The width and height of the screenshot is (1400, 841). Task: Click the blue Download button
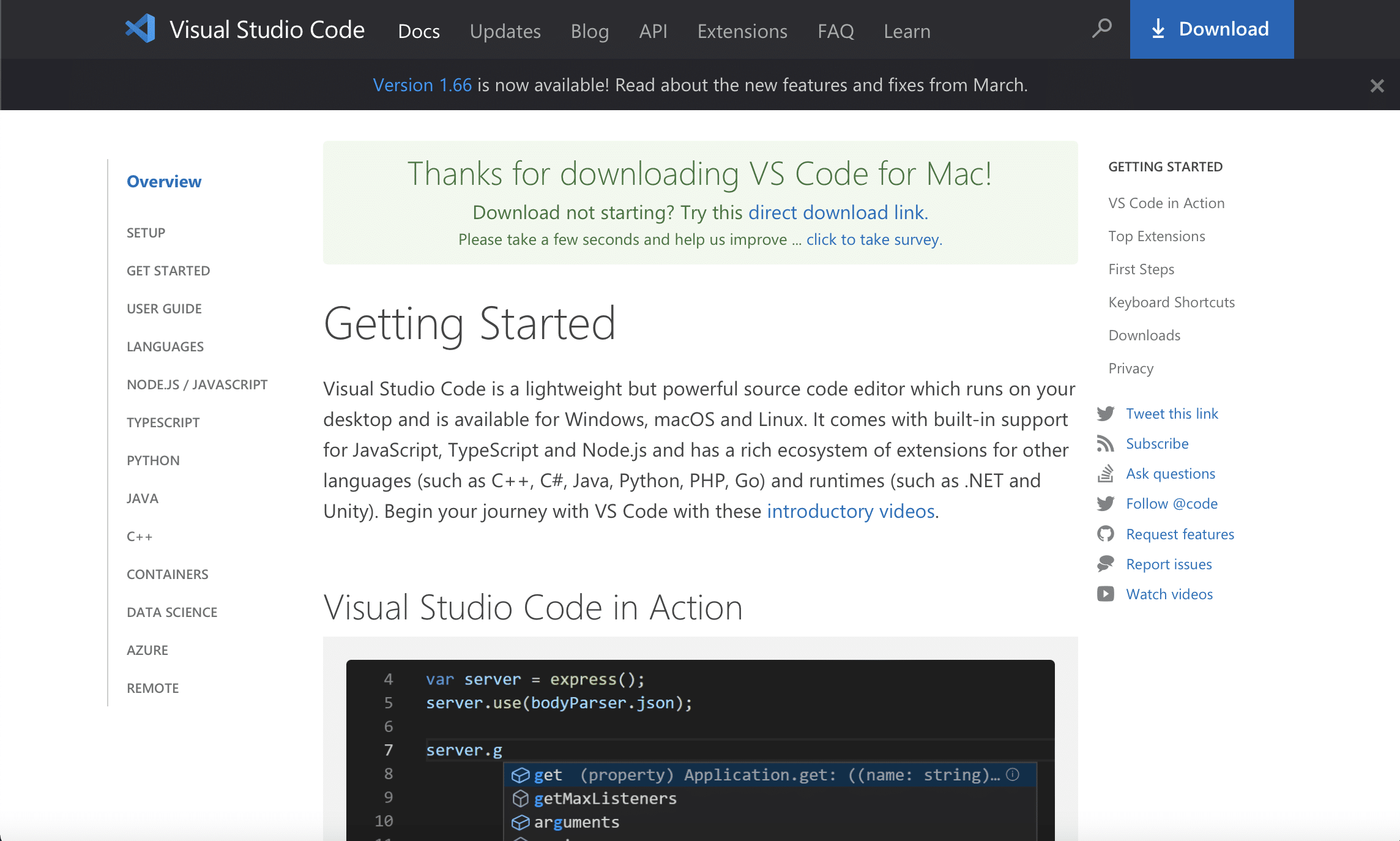click(x=1212, y=29)
